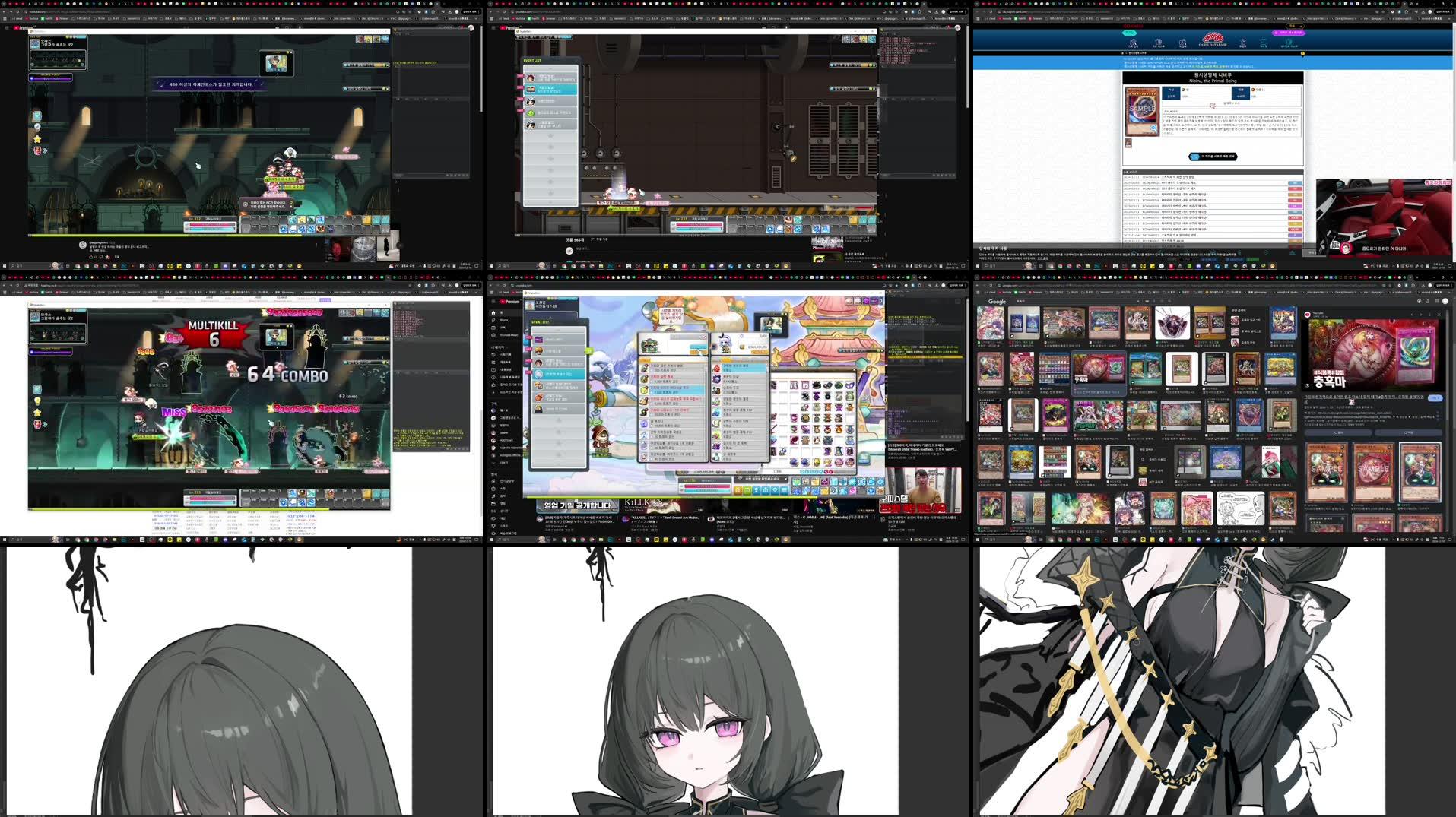Click the 532-204-1114 phone number link
1456x817 pixels.
tap(300, 516)
